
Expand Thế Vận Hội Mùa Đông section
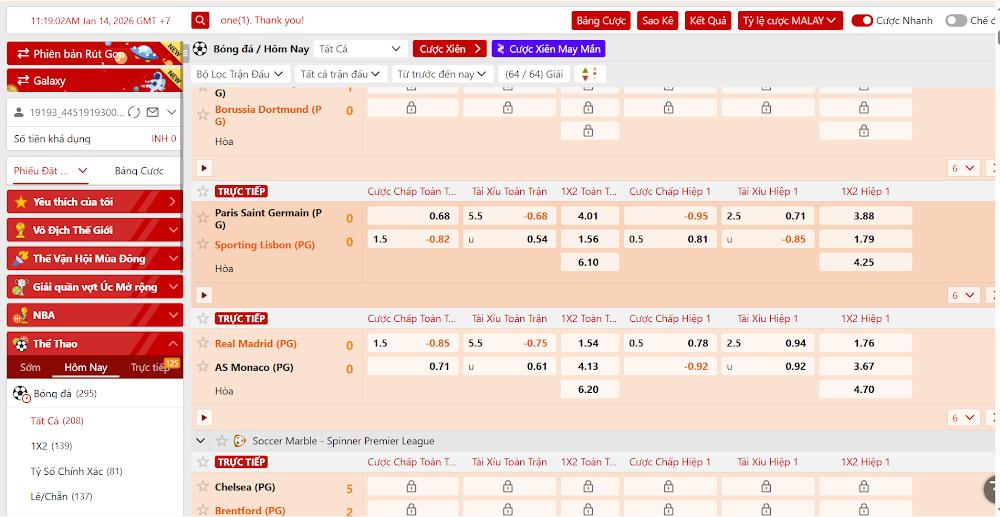94,258
